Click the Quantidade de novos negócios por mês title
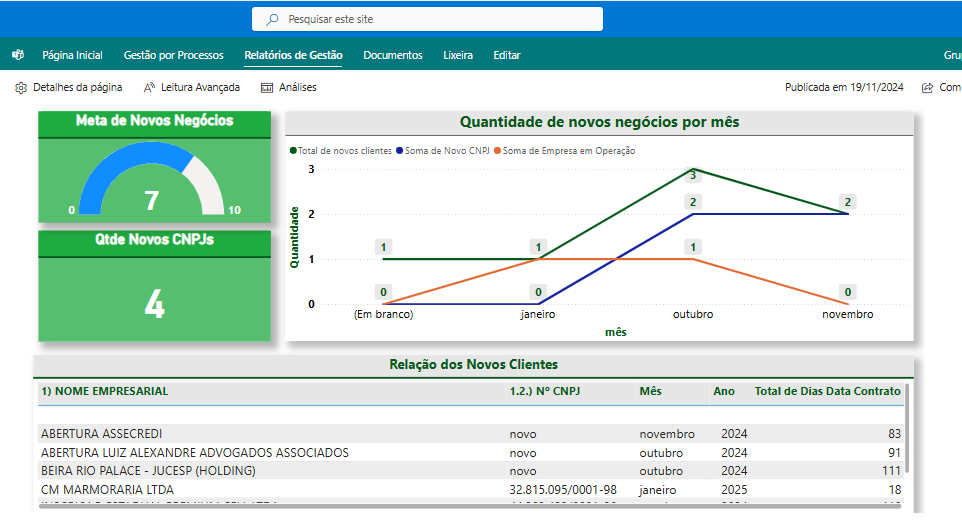The image size is (962, 531). (x=599, y=122)
